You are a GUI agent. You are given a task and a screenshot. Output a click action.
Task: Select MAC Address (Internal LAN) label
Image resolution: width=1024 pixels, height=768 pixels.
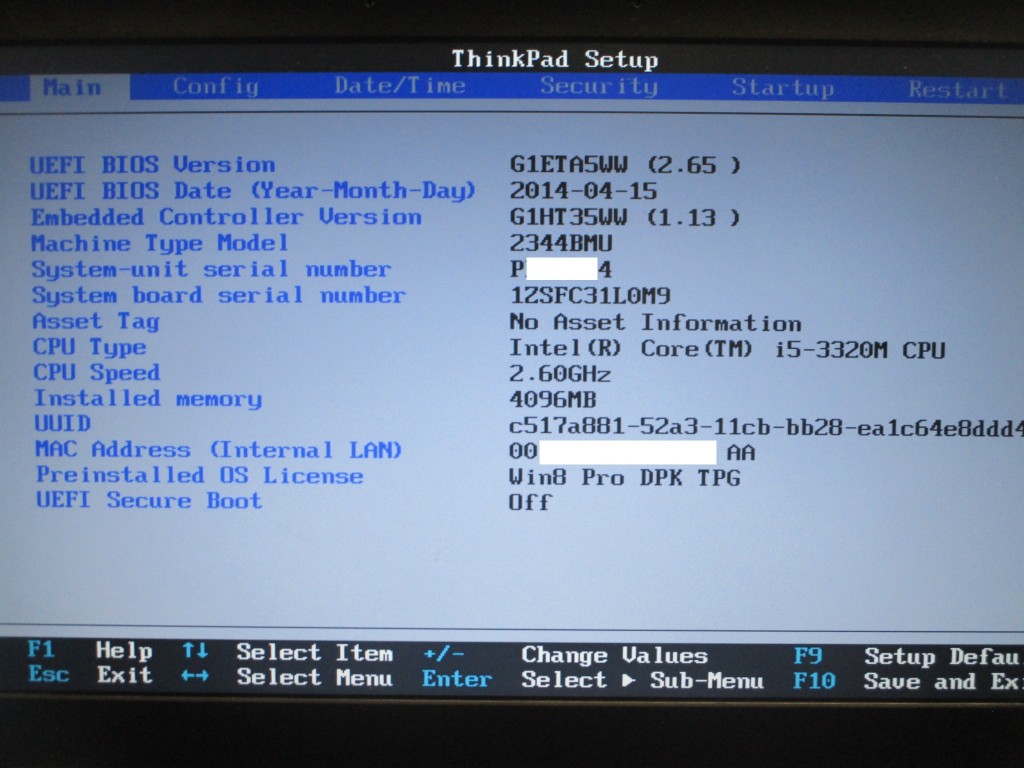pyautogui.click(x=218, y=450)
